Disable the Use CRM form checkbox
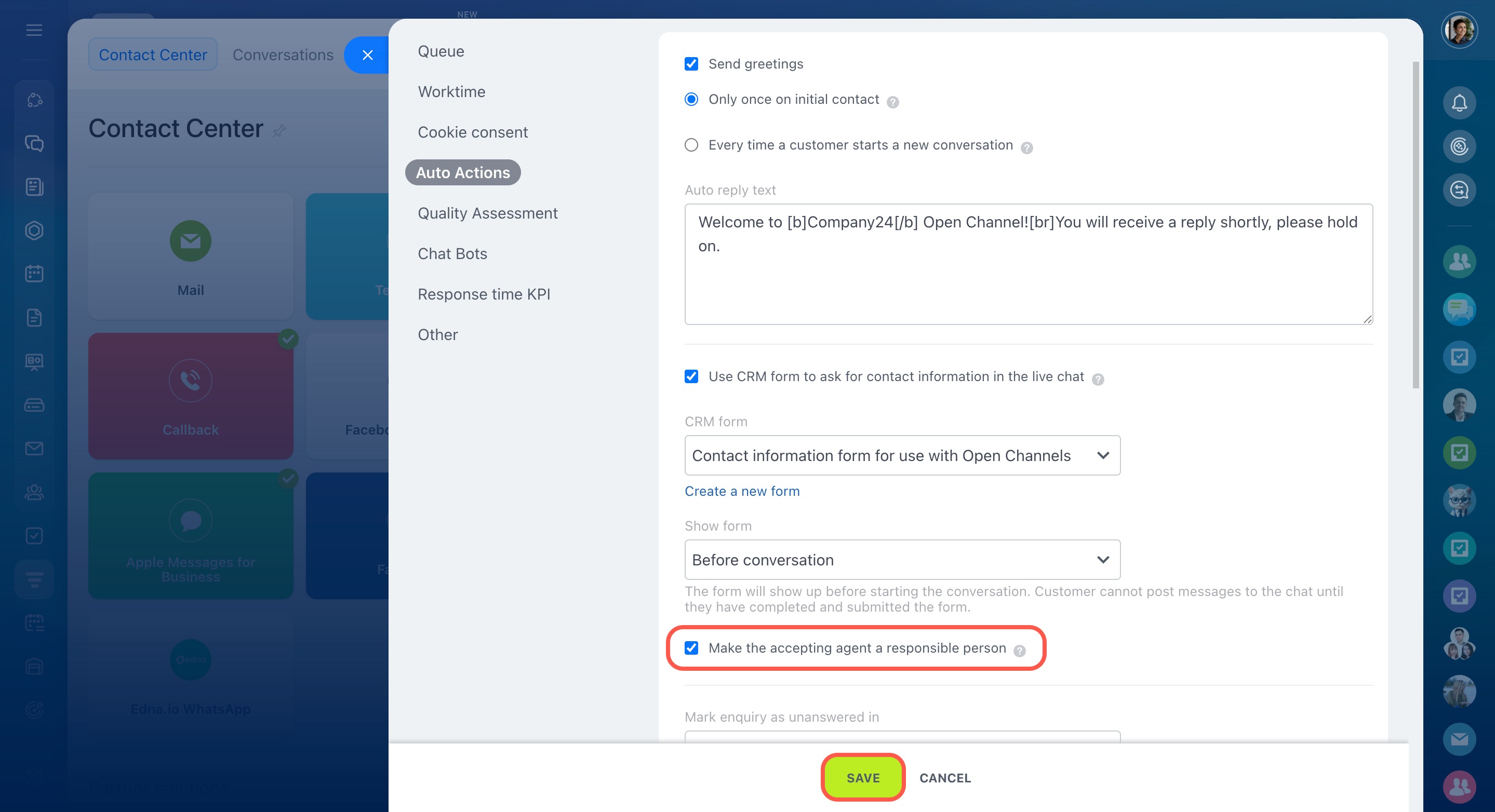Image resolution: width=1495 pixels, height=812 pixels. 691,376
